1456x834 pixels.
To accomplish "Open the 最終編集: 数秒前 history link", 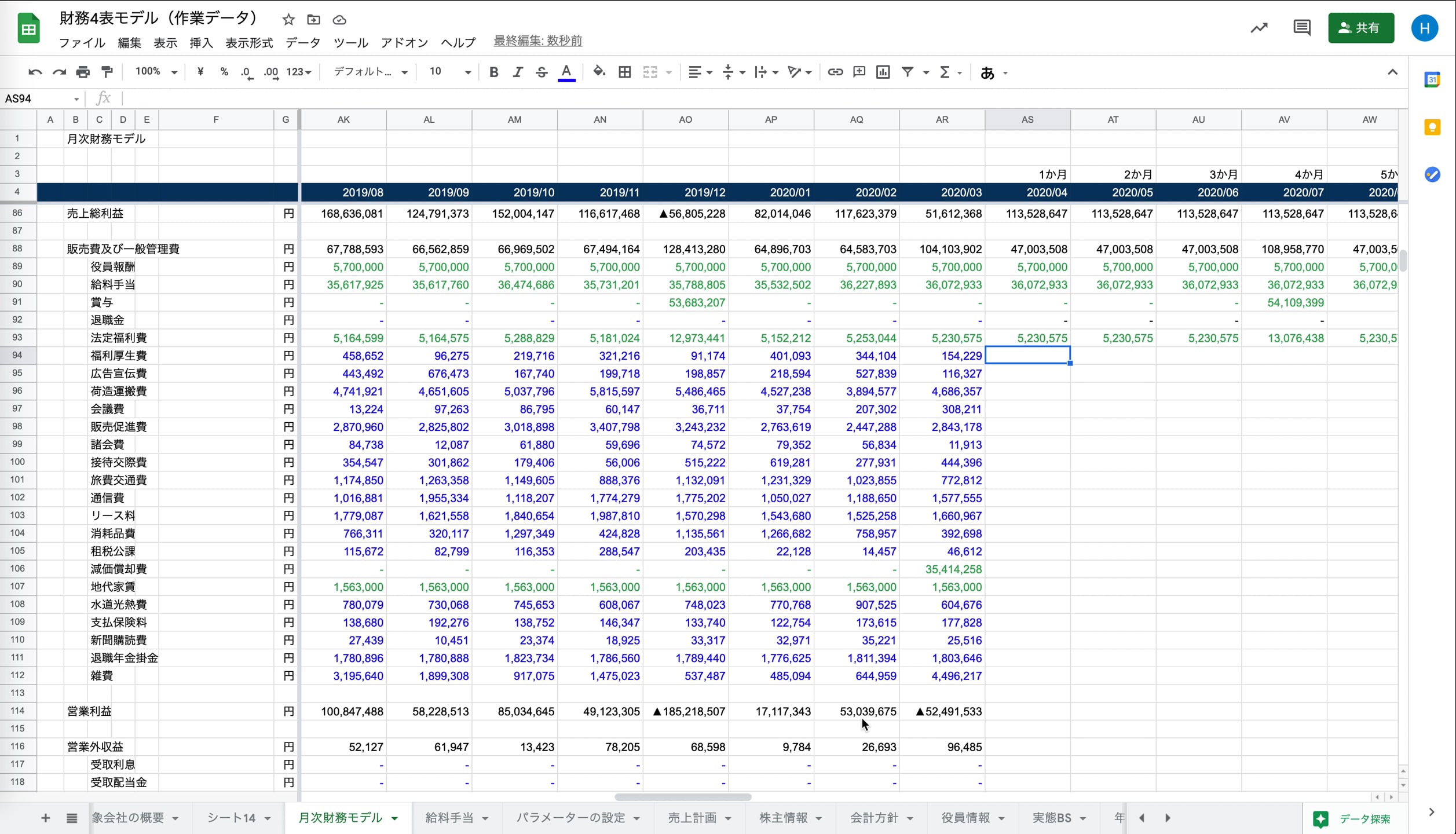I will (537, 41).
